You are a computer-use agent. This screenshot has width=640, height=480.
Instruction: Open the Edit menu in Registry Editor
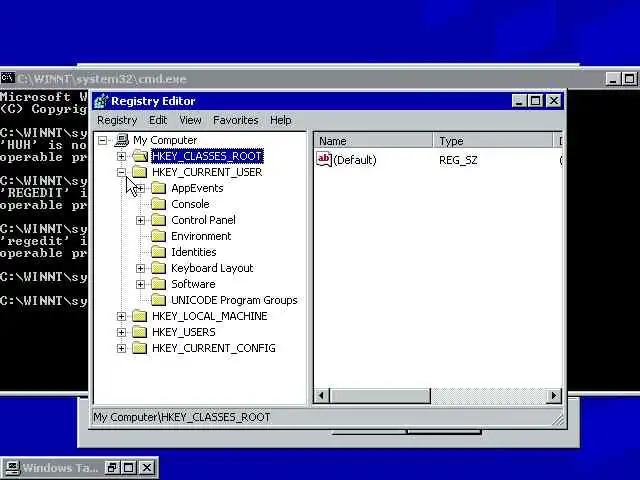(x=158, y=120)
